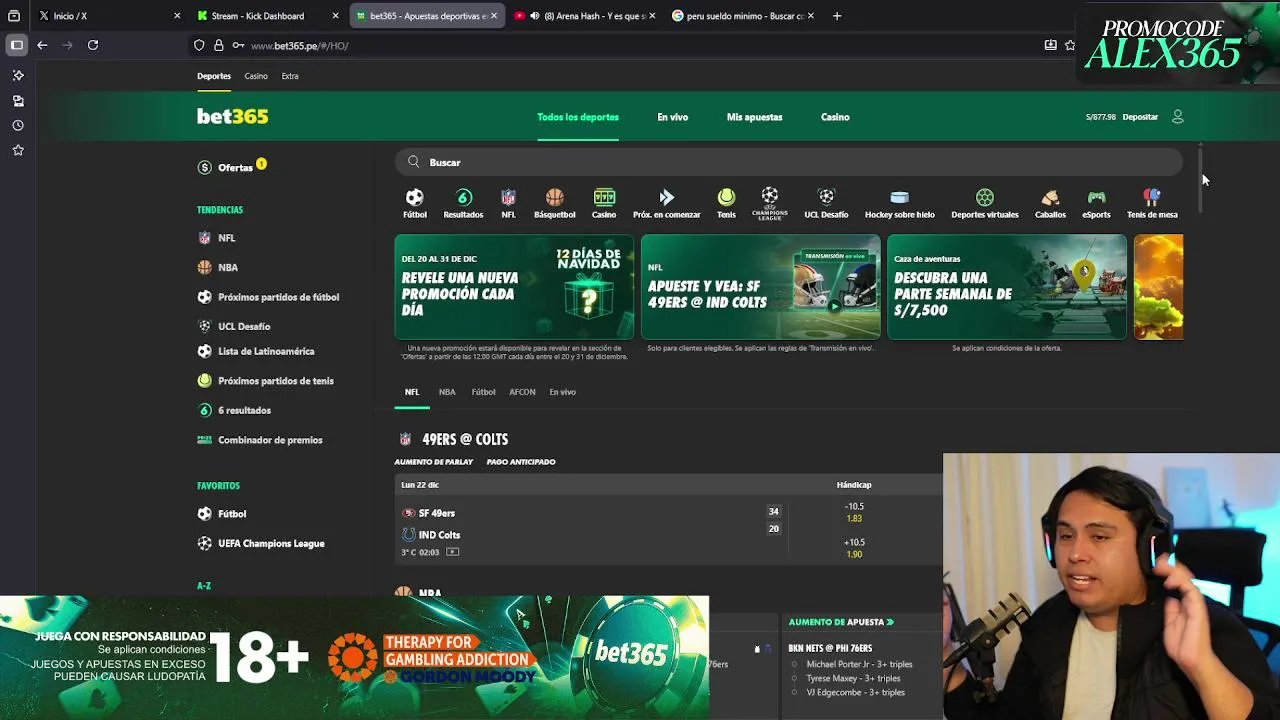The height and width of the screenshot is (720, 1280).
Task: Open the Básquetbol ball icon
Action: (554, 198)
